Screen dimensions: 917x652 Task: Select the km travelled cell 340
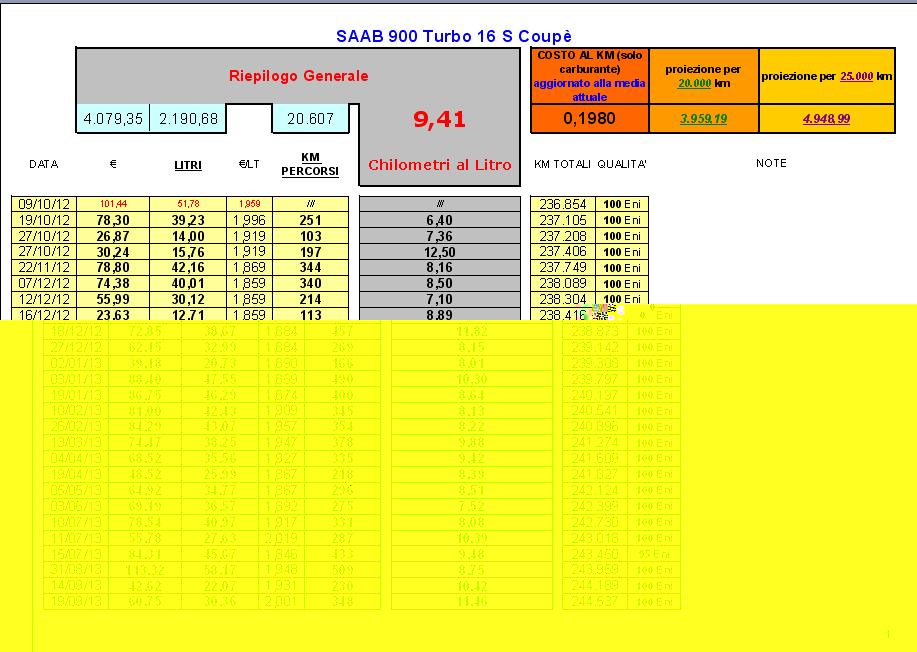point(311,284)
